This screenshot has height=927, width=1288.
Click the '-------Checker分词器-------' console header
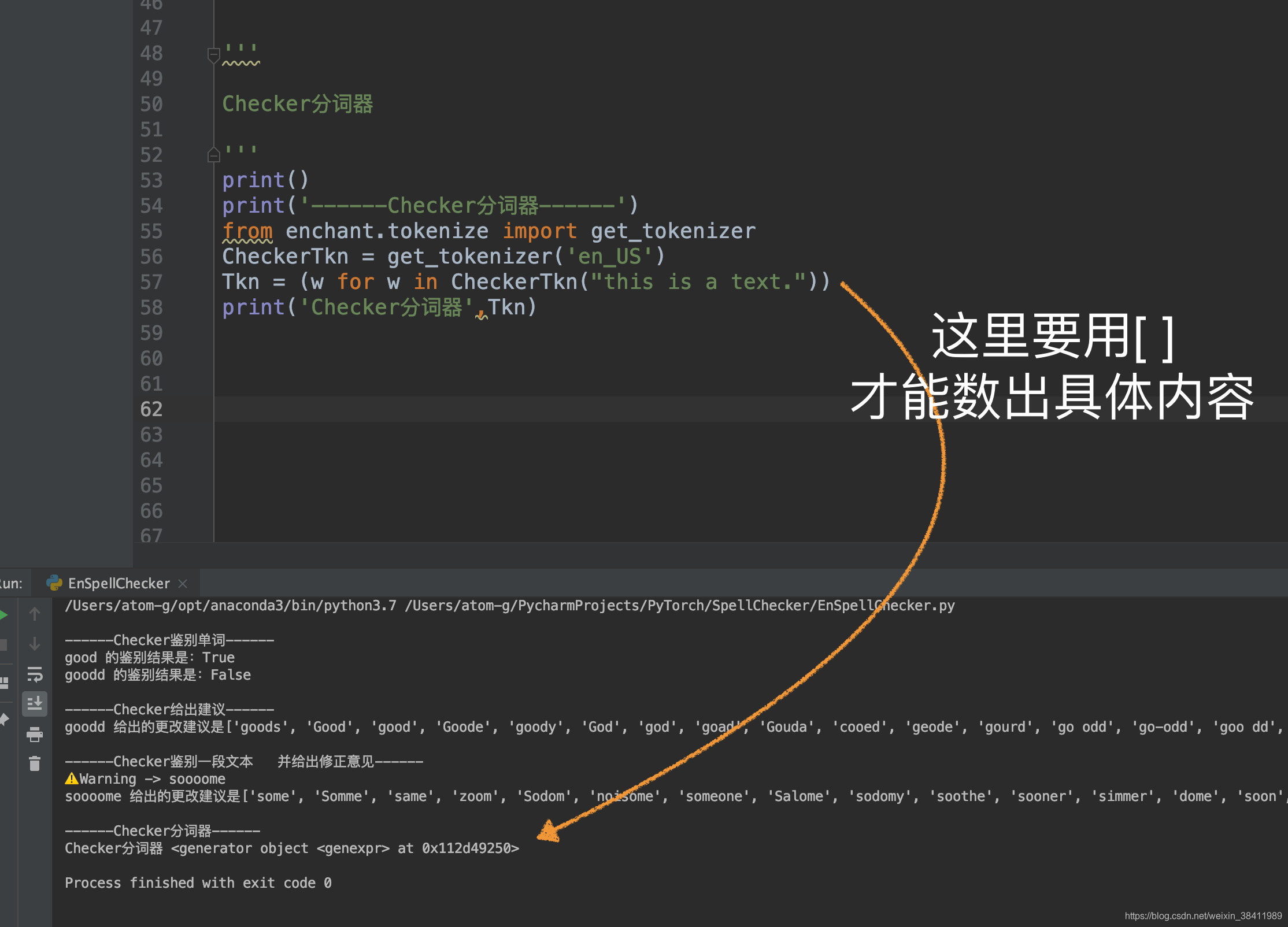[x=162, y=831]
